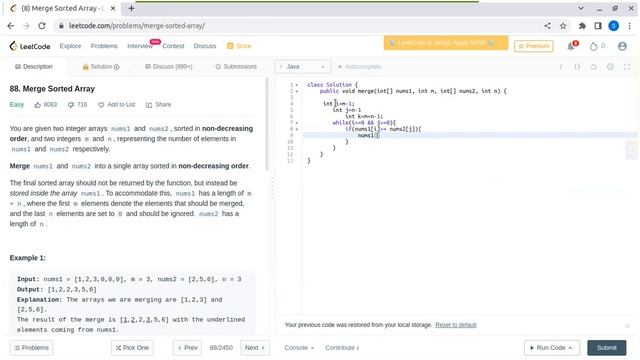
Task: Open Run Code options arrow
Action: pyautogui.click(x=571, y=348)
